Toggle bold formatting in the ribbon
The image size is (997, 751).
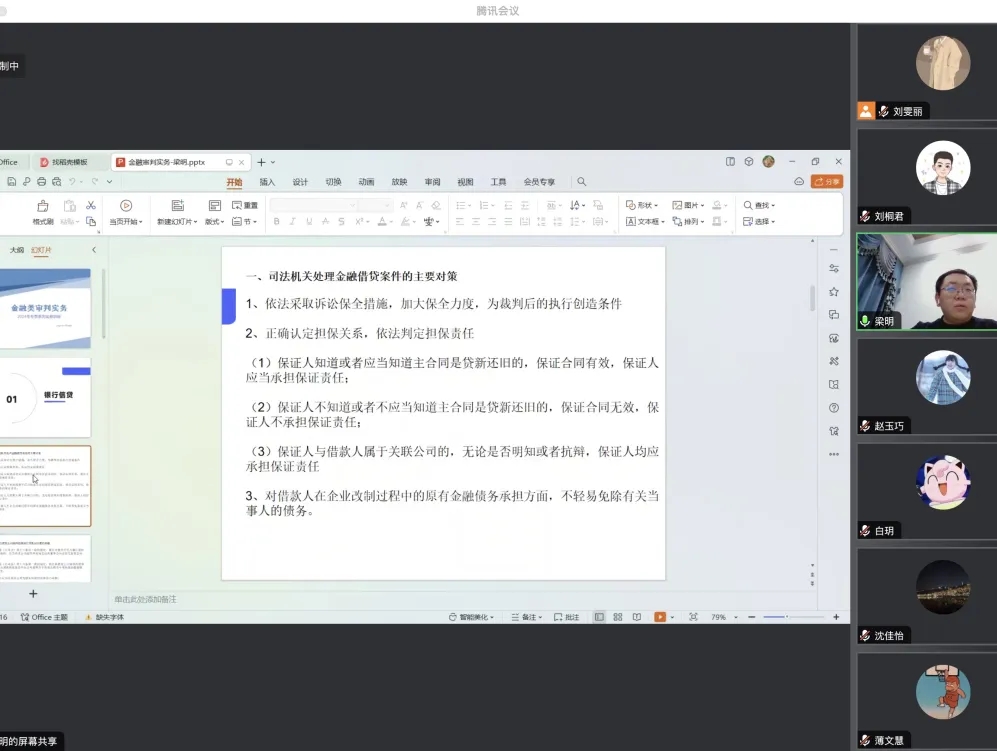point(277,222)
